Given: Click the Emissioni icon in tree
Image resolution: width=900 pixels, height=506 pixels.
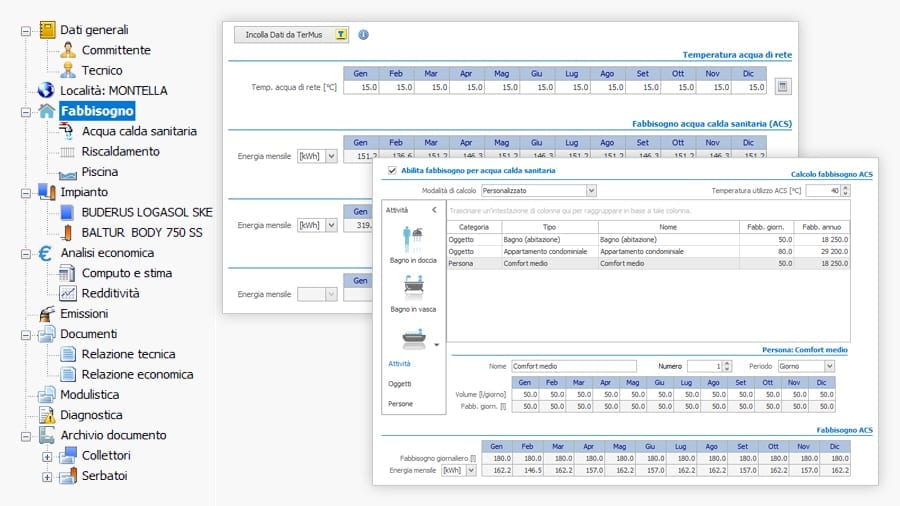Looking at the screenshot, I should [47, 313].
